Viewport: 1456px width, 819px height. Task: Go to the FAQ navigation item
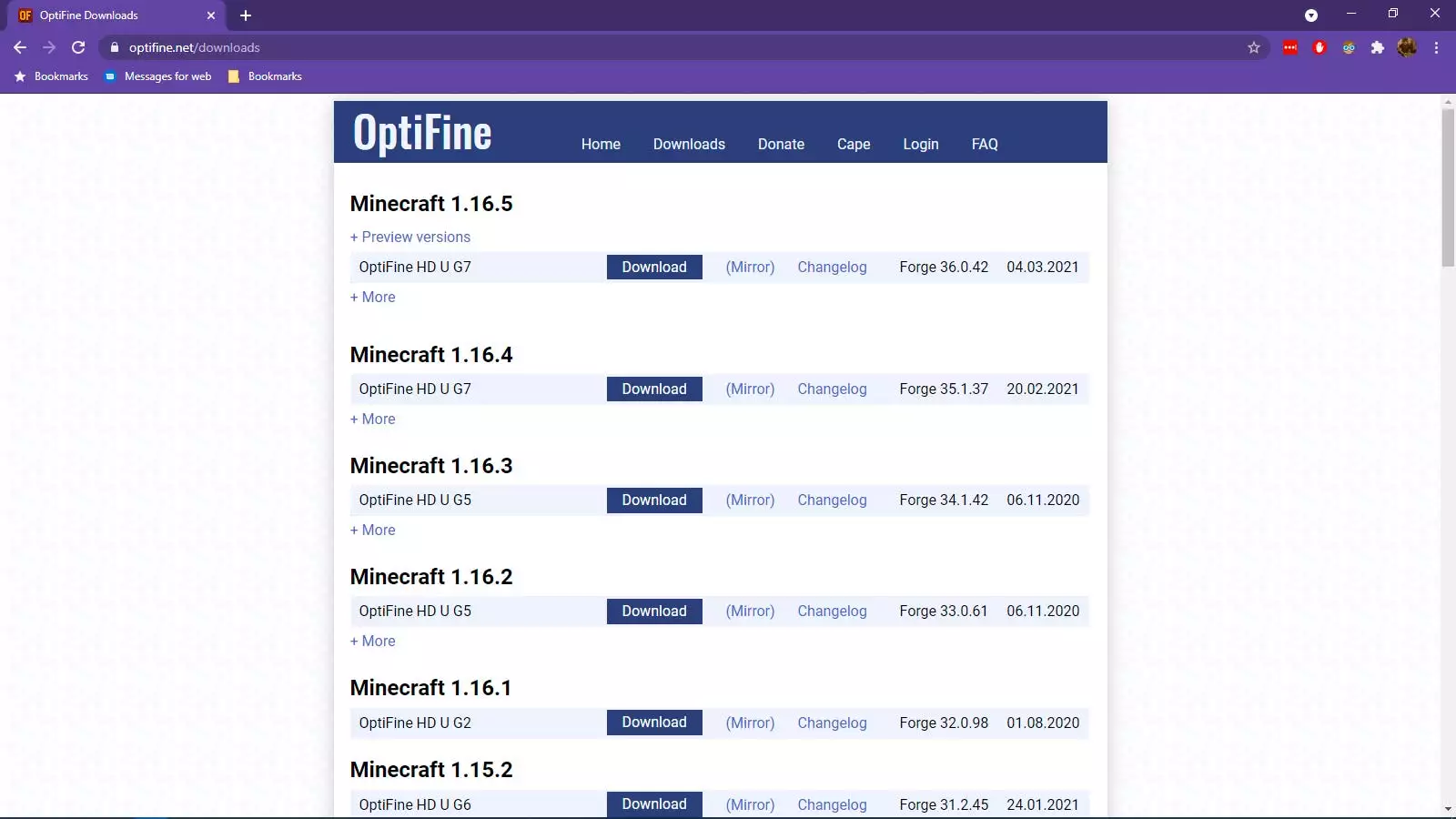point(985,144)
